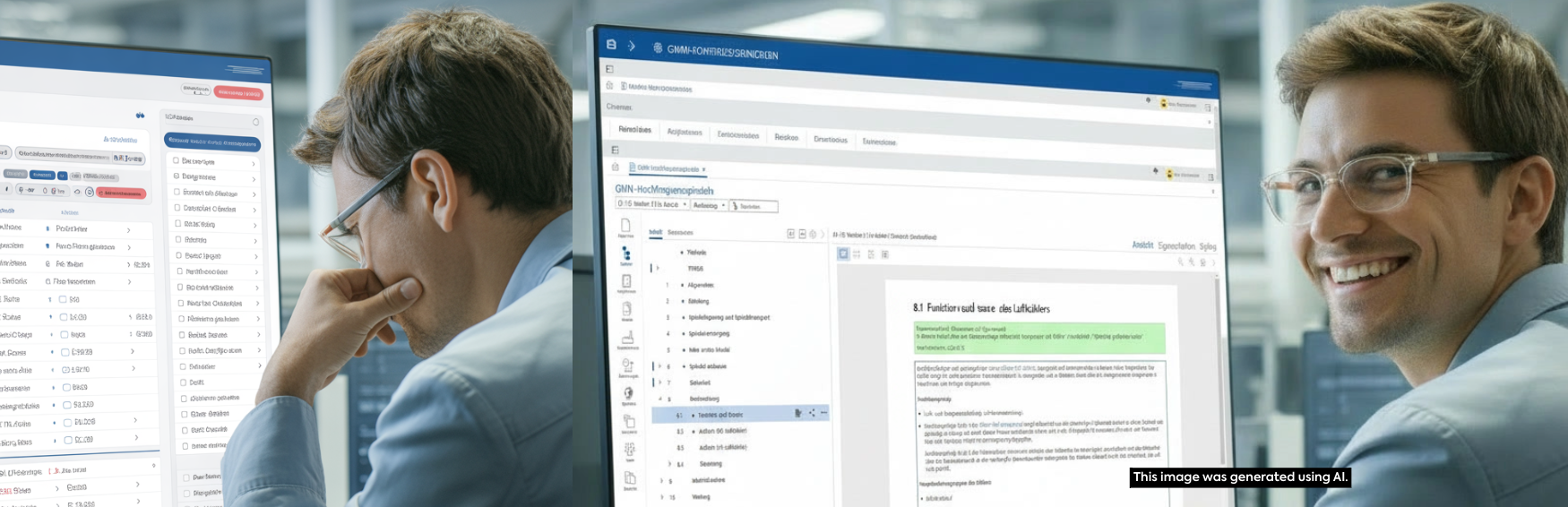Click the home icon beside the document tab
This screenshot has width=1568, height=507.
pos(616,167)
